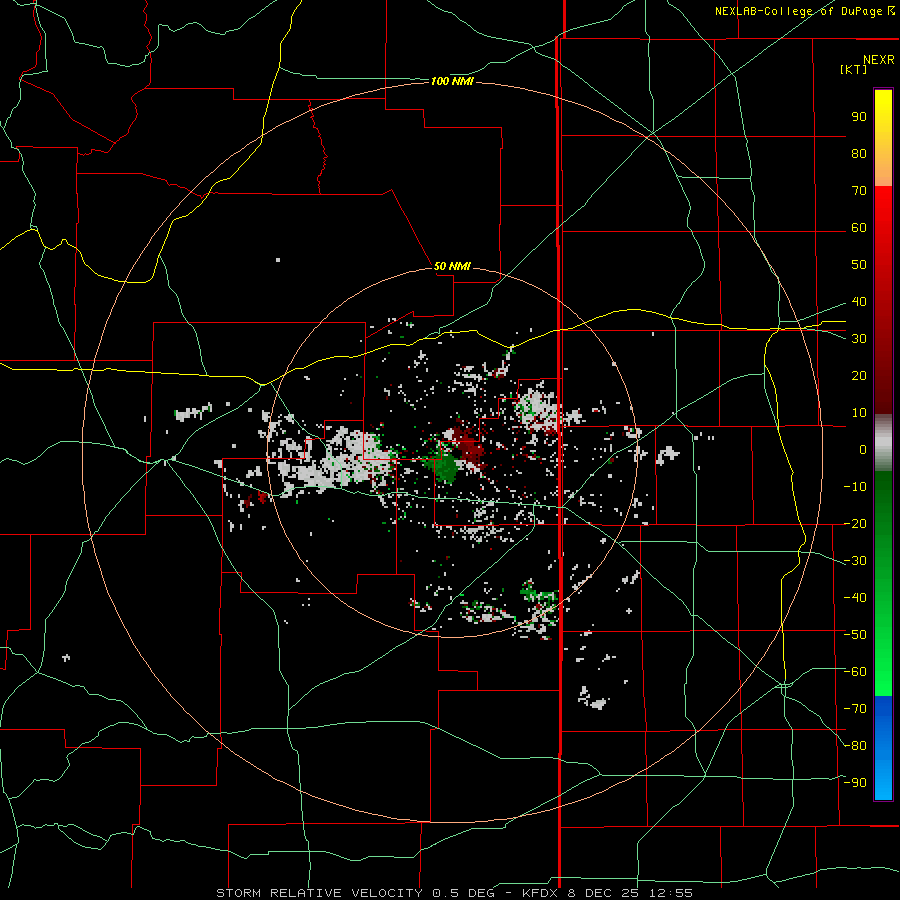Viewport: 900px width, 900px height.
Task: Click the positive 60 scale value
Action: pyautogui.click(x=859, y=227)
